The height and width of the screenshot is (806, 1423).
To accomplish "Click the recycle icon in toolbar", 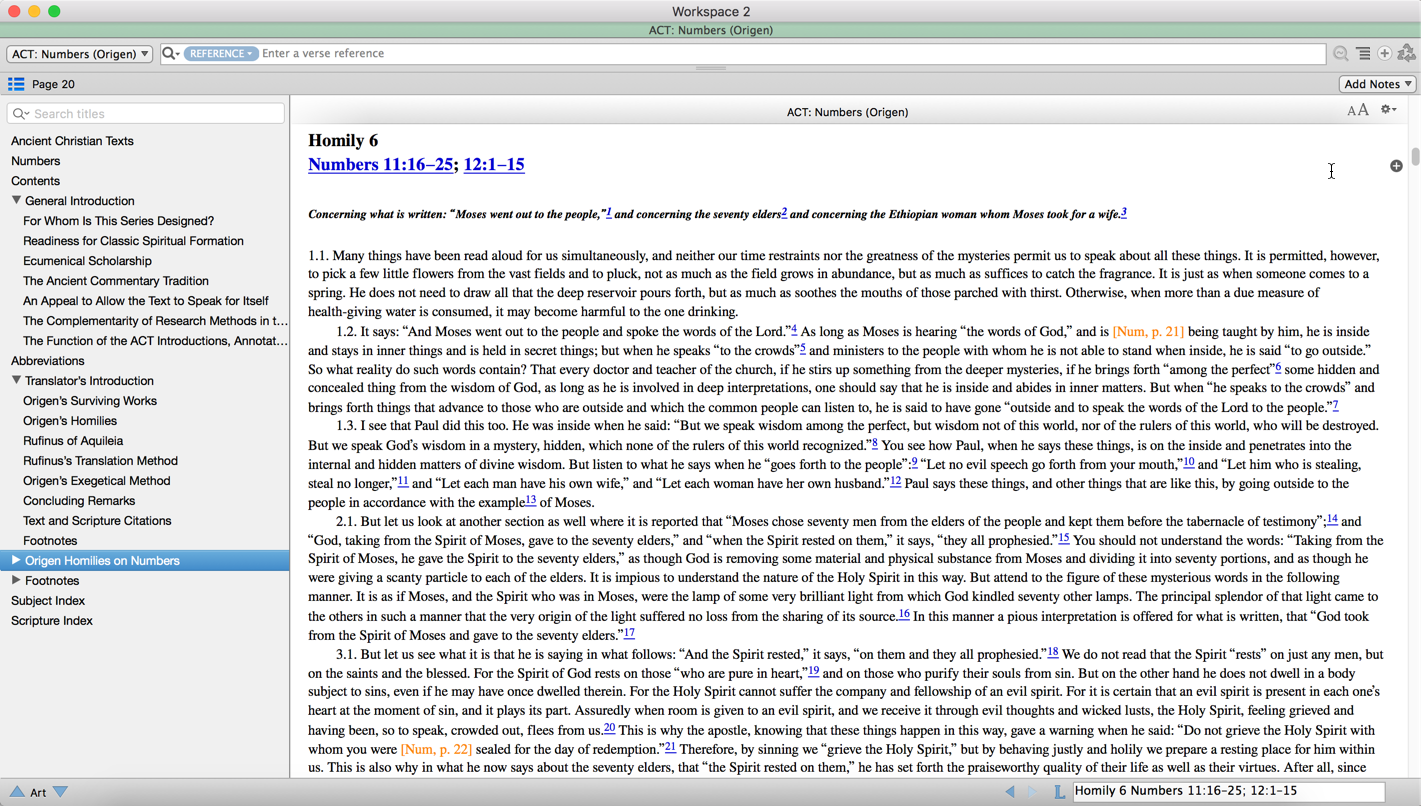I will (1407, 54).
